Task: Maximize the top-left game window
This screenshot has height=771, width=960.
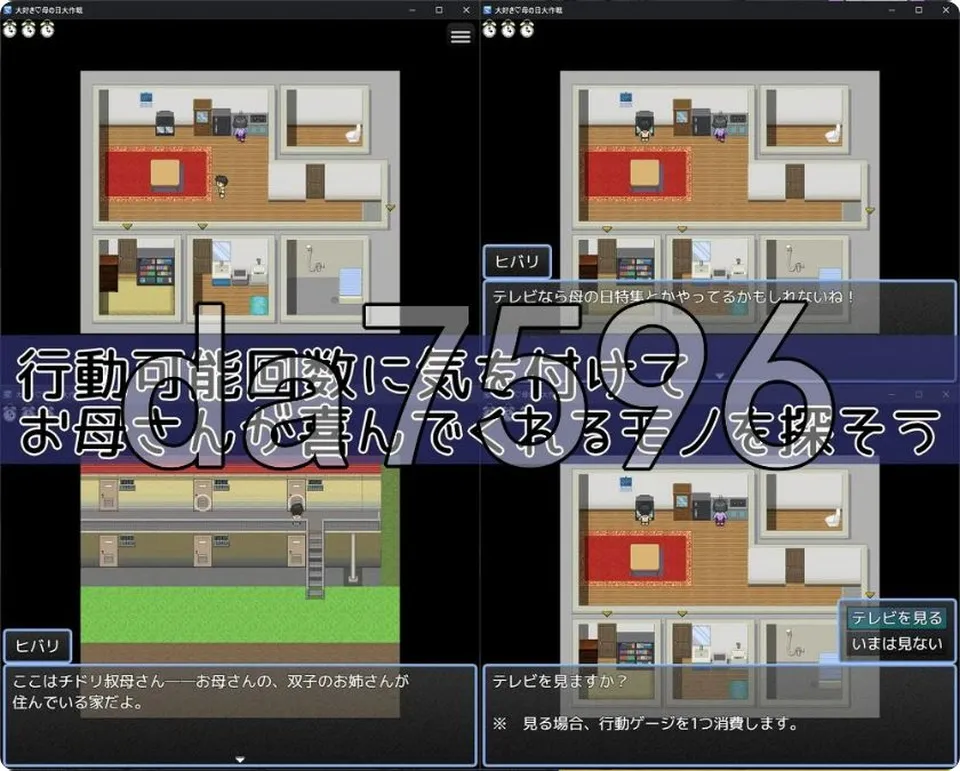Action: click(x=439, y=10)
